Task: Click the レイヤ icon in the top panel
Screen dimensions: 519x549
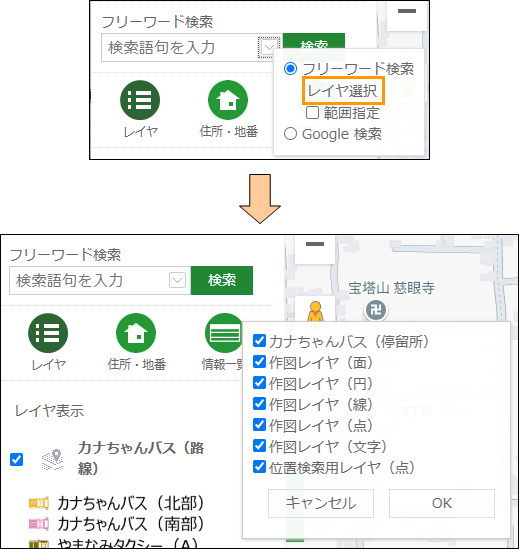Action: pos(140,100)
